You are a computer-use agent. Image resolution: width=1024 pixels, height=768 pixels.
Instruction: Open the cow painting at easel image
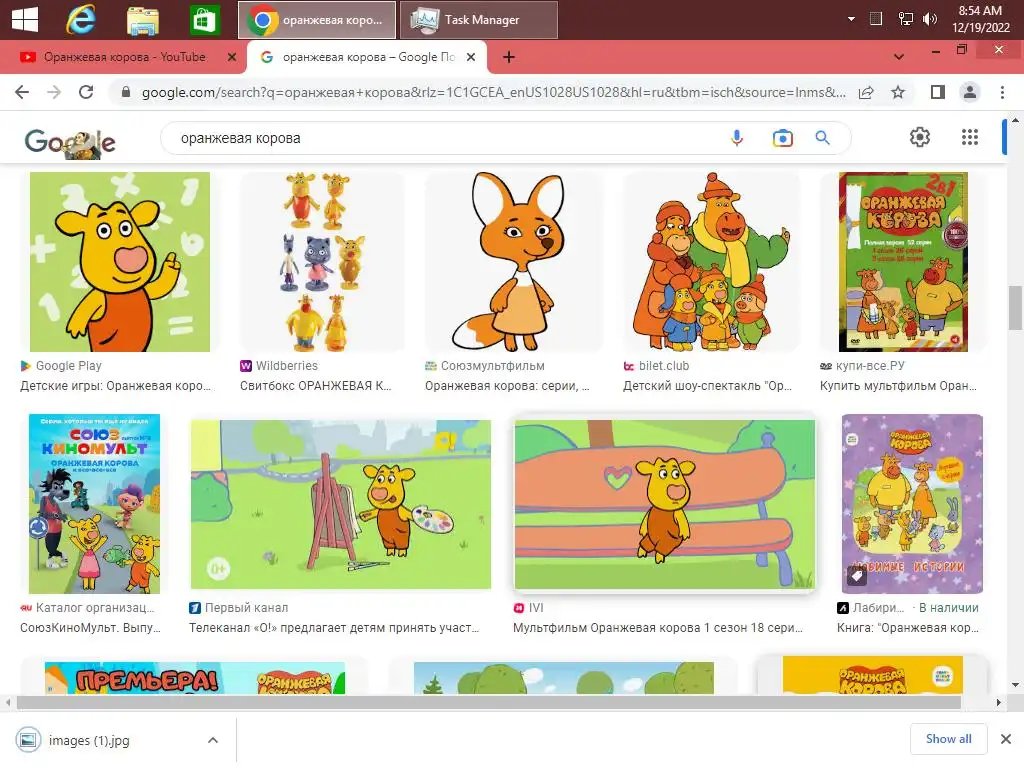click(340, 504)
